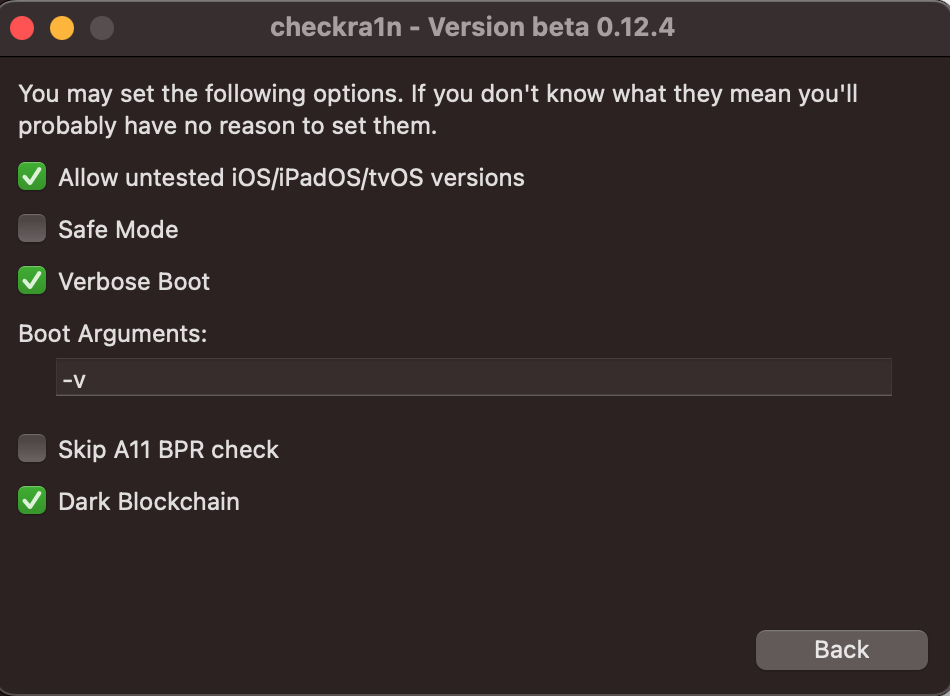The width and height of the screenshot is (950, 696).
Task: Click the "Safe Mode" label text
Action: coord(118,230)
